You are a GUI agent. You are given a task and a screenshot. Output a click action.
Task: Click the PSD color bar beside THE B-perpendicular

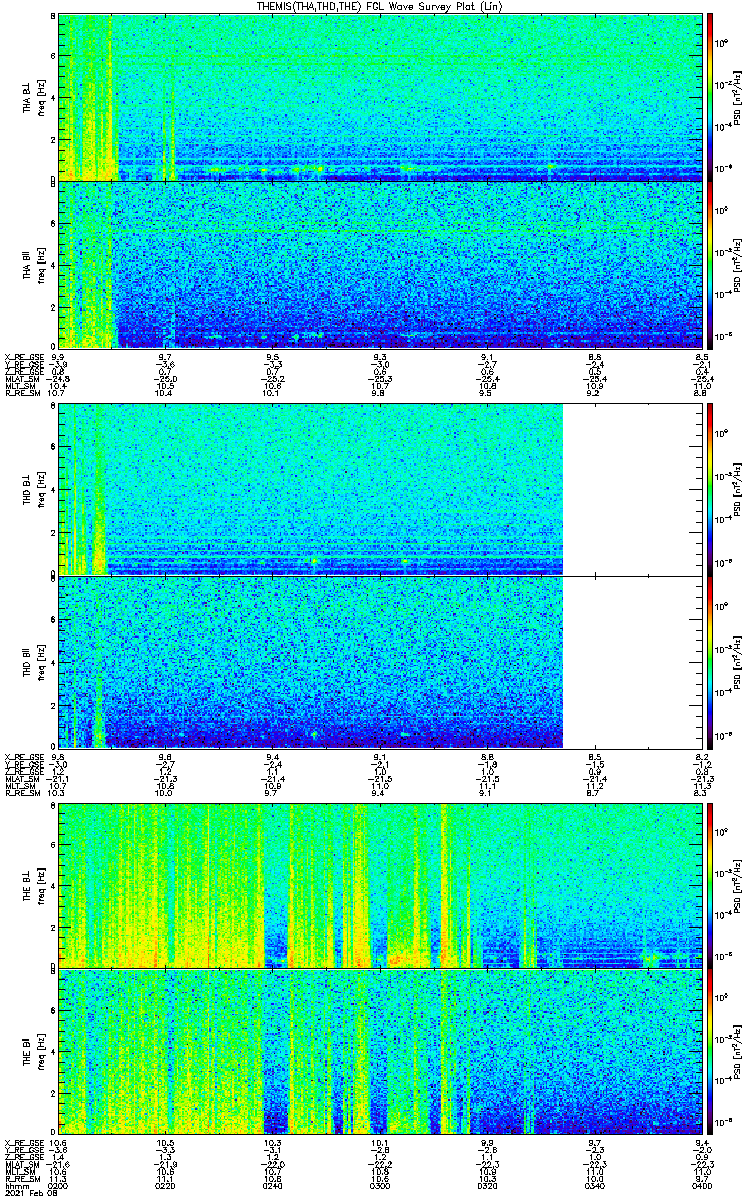click(710, 885)
